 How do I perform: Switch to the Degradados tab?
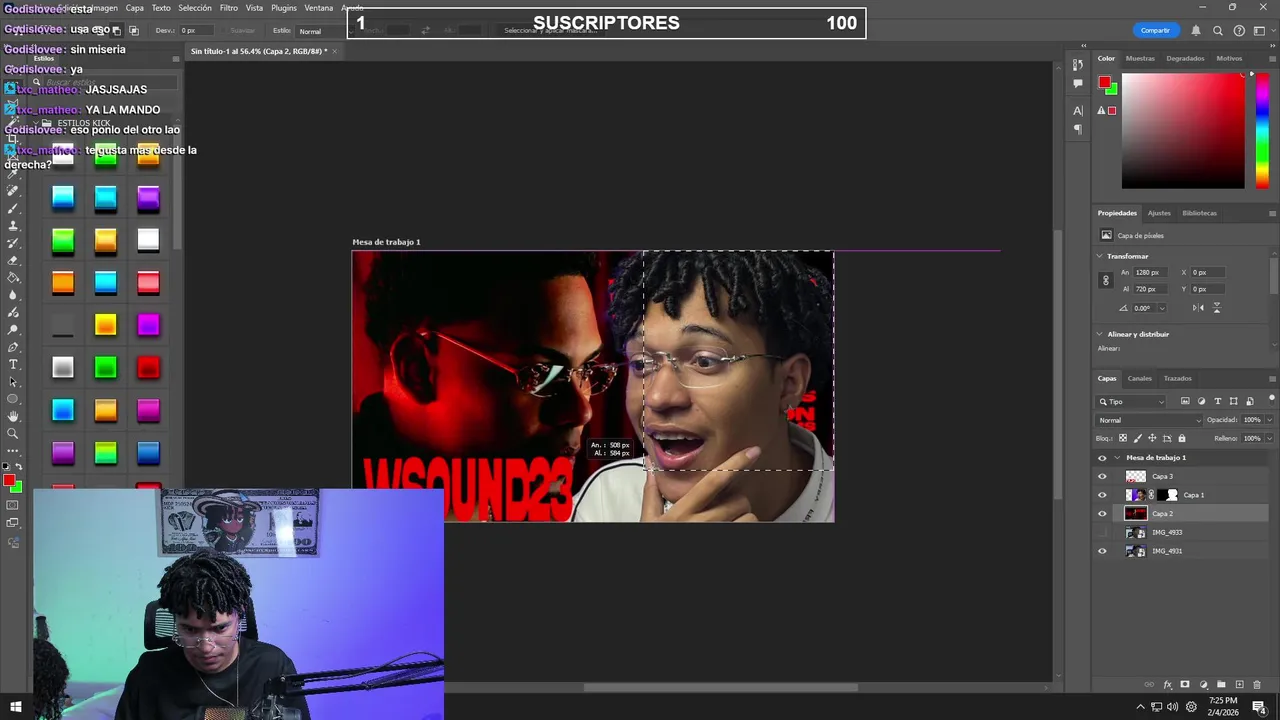coord(1185,58)
